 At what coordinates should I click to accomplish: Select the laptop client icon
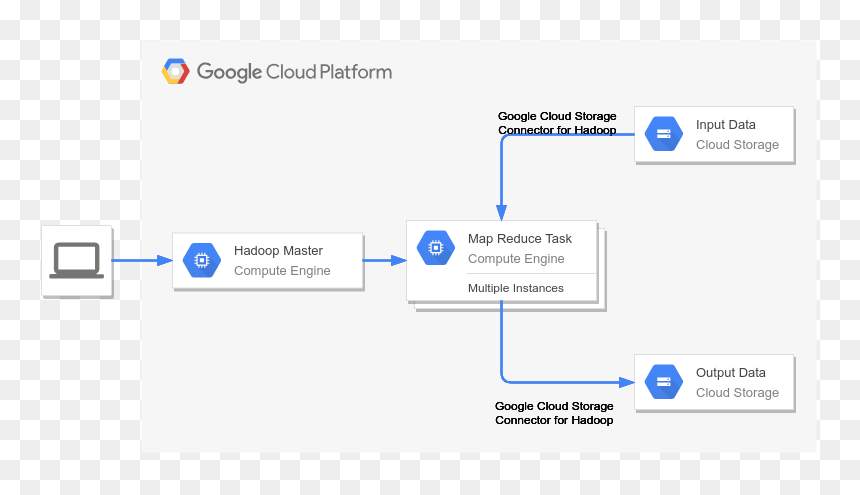[76, 260]
